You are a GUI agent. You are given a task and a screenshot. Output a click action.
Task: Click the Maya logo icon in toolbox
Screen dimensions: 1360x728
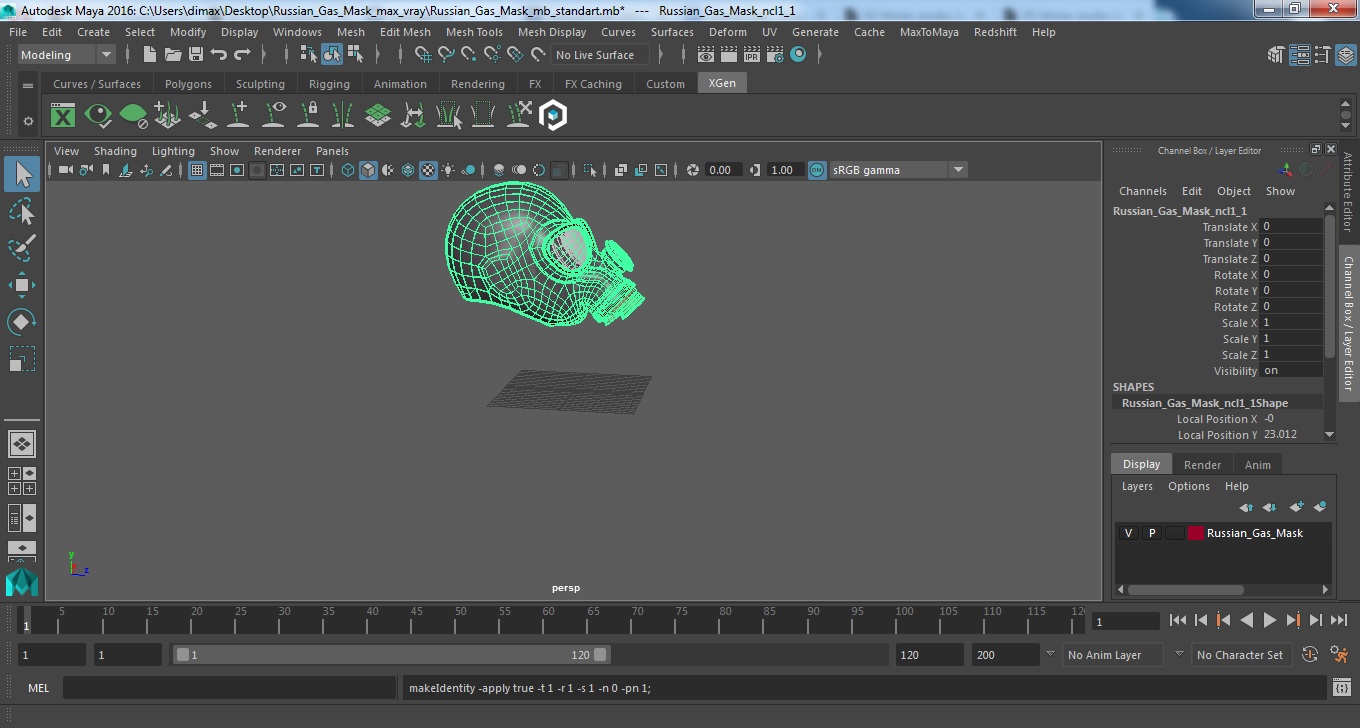click(22, 581)
